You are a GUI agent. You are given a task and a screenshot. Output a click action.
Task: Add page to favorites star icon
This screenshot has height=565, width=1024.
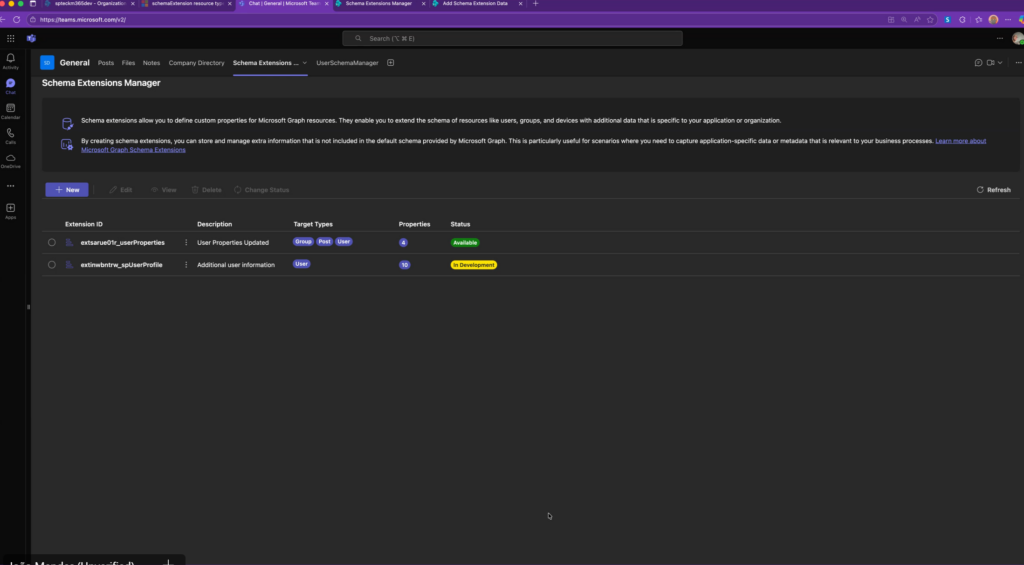(x=930, y=20)
